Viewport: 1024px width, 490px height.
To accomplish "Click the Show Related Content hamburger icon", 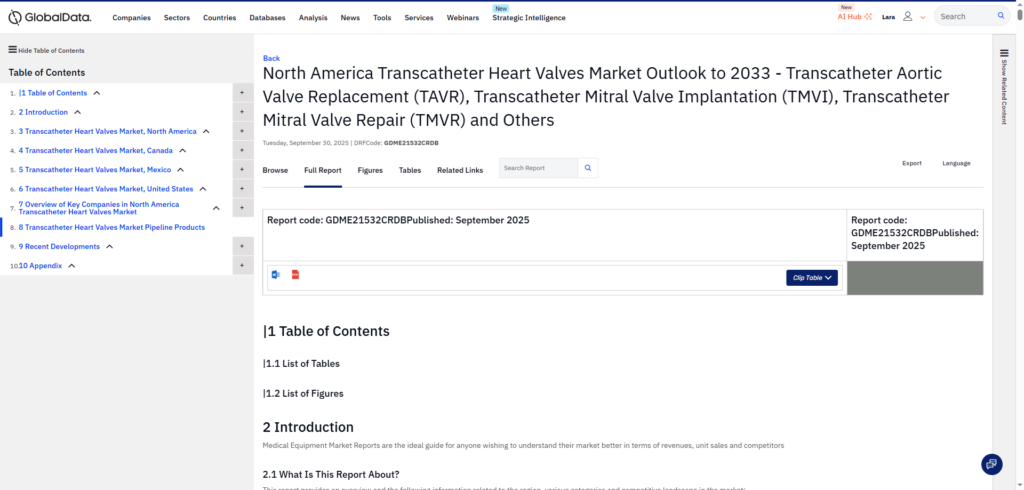I will click(1003, 51).
